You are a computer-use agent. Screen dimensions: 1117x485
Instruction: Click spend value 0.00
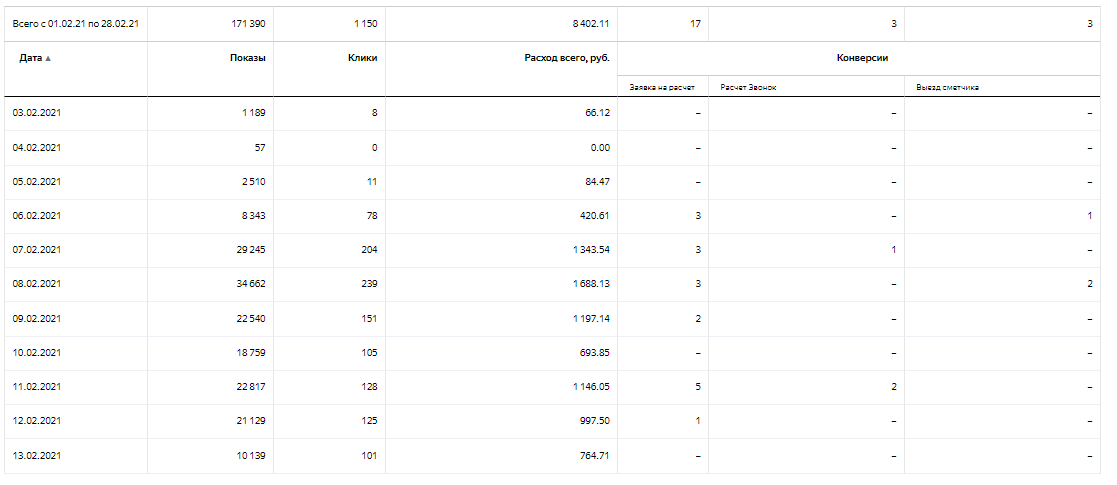601,147
